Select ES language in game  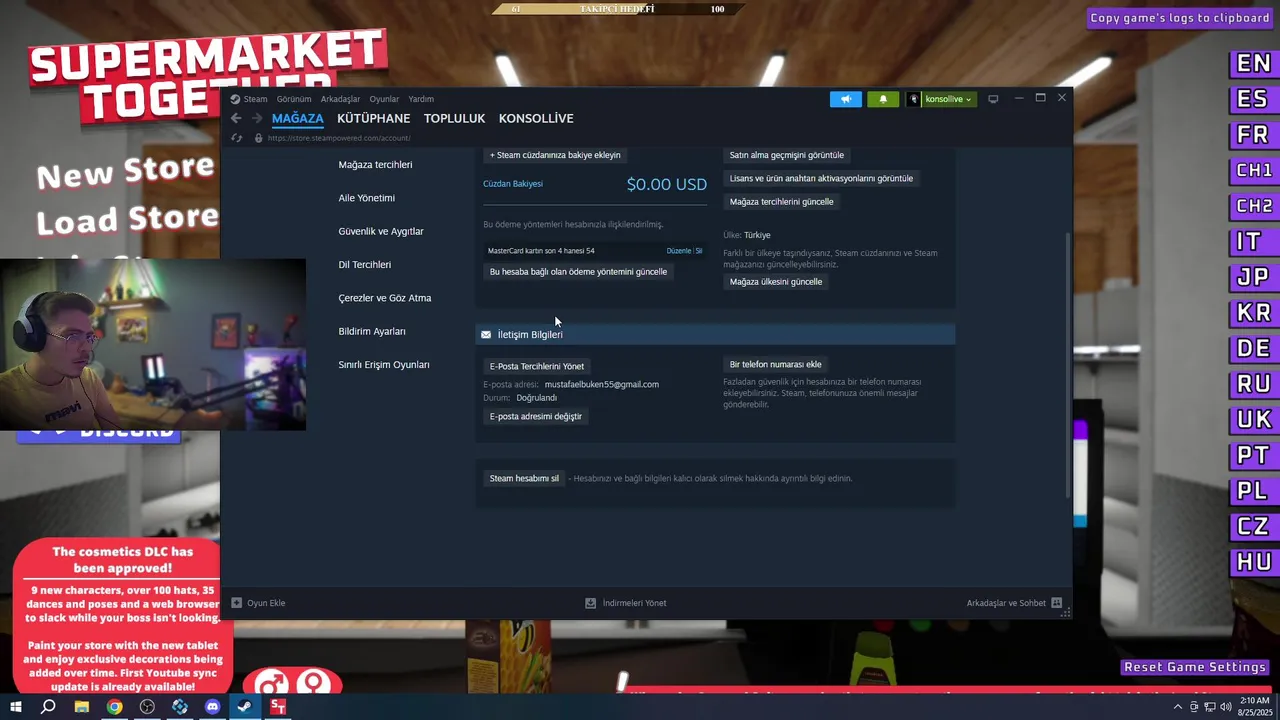(1254, 99)
